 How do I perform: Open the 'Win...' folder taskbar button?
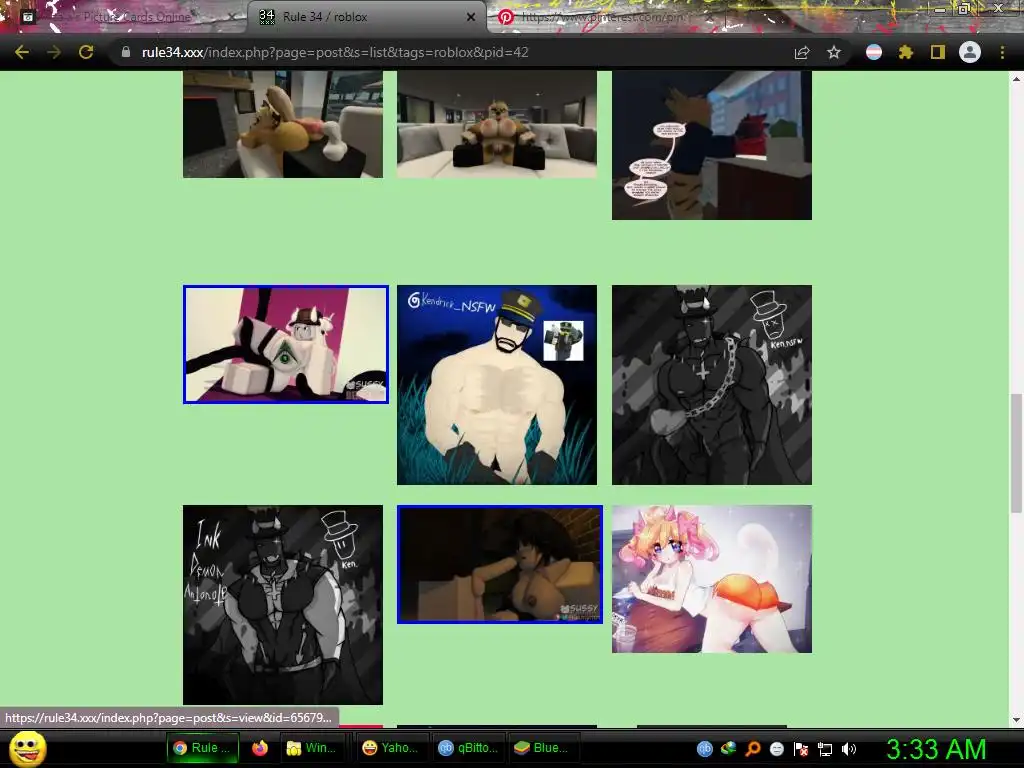pyautogui.click(x=312, y=748)
